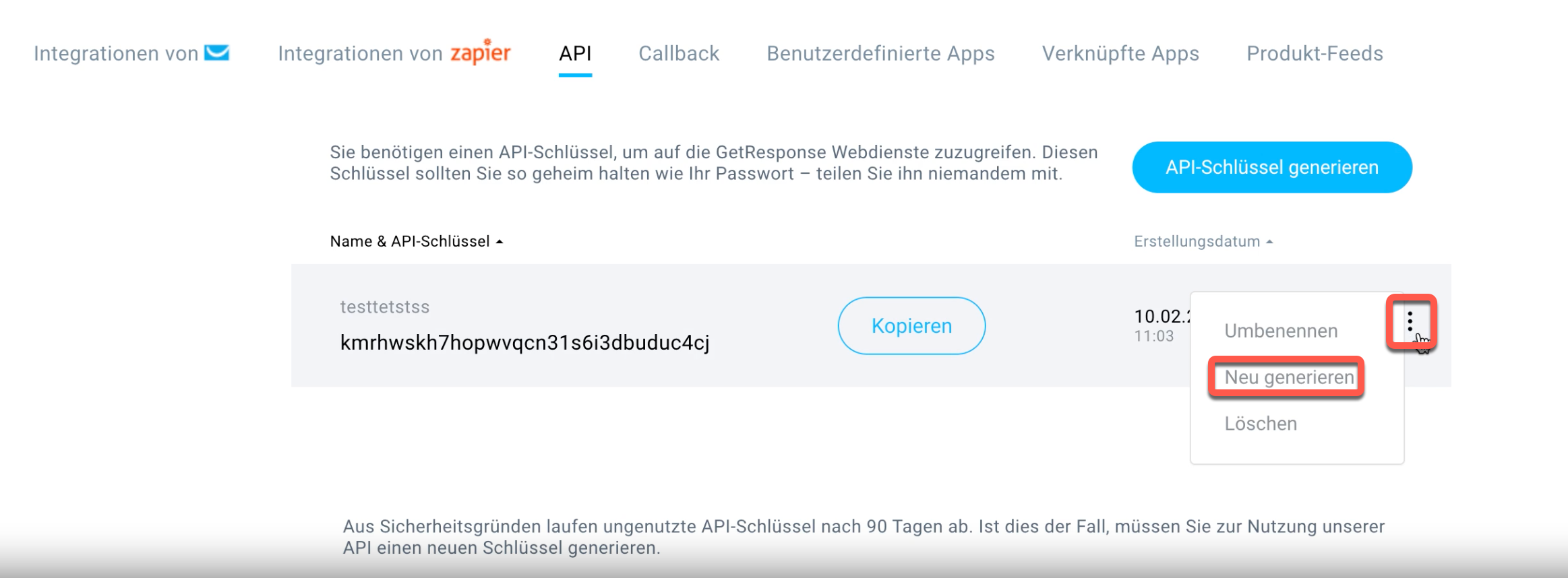The width and height of the screenshot is (1568, 578).
Task: Click the key name testtetstss
Action: pyautogui.click(x=384, y=307)
